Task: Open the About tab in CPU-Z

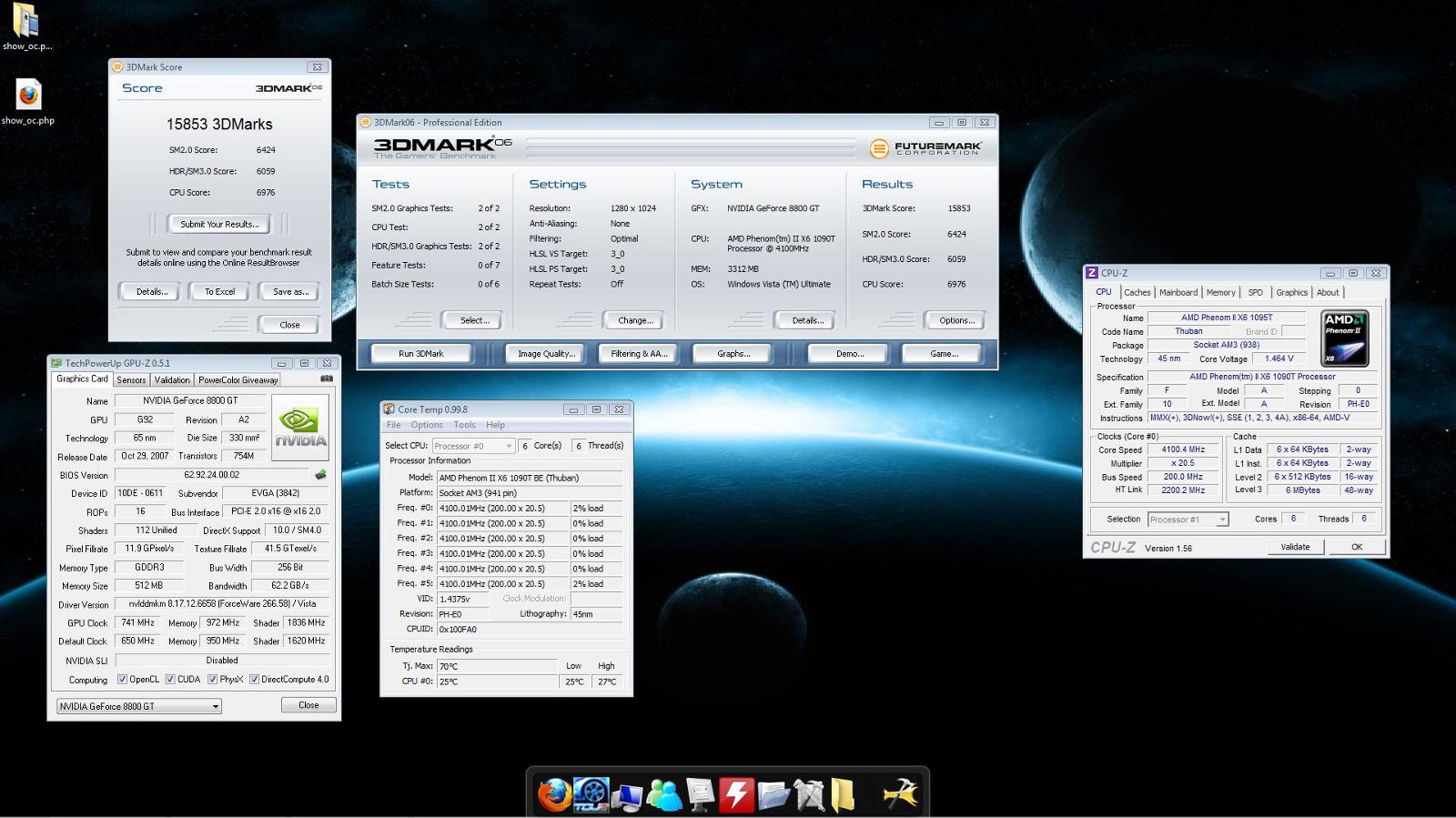Action: click(1328, 292)
